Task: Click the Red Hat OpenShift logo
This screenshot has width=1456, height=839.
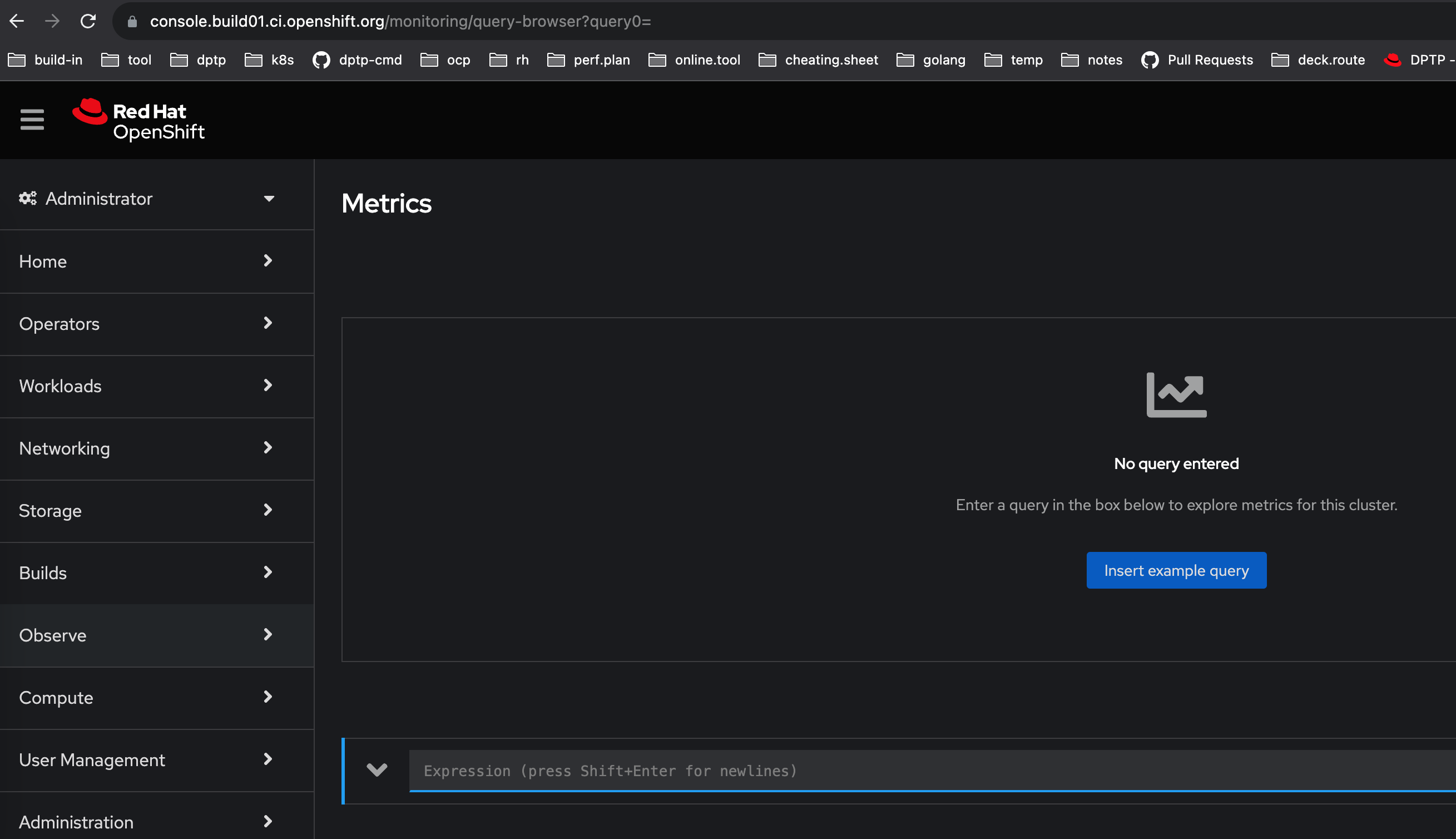Action: pos(138,120)
